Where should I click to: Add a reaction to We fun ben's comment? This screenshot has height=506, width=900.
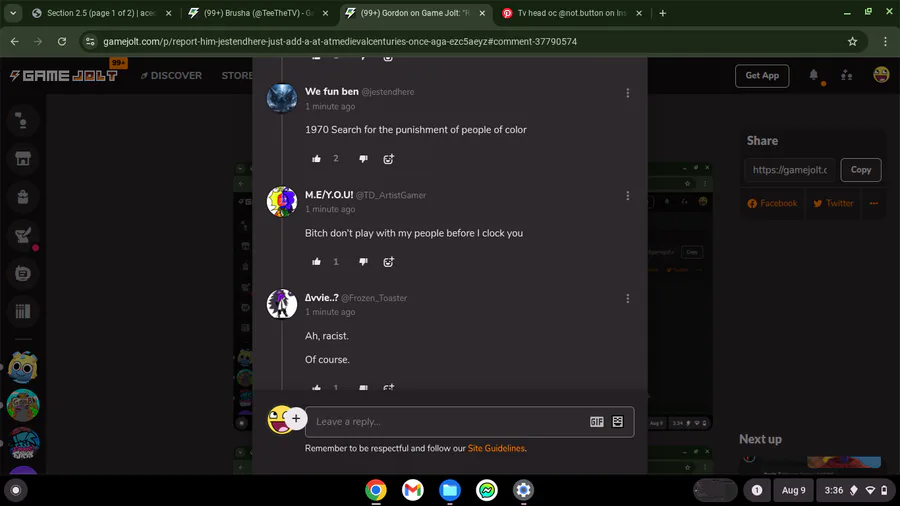point(389,159)
